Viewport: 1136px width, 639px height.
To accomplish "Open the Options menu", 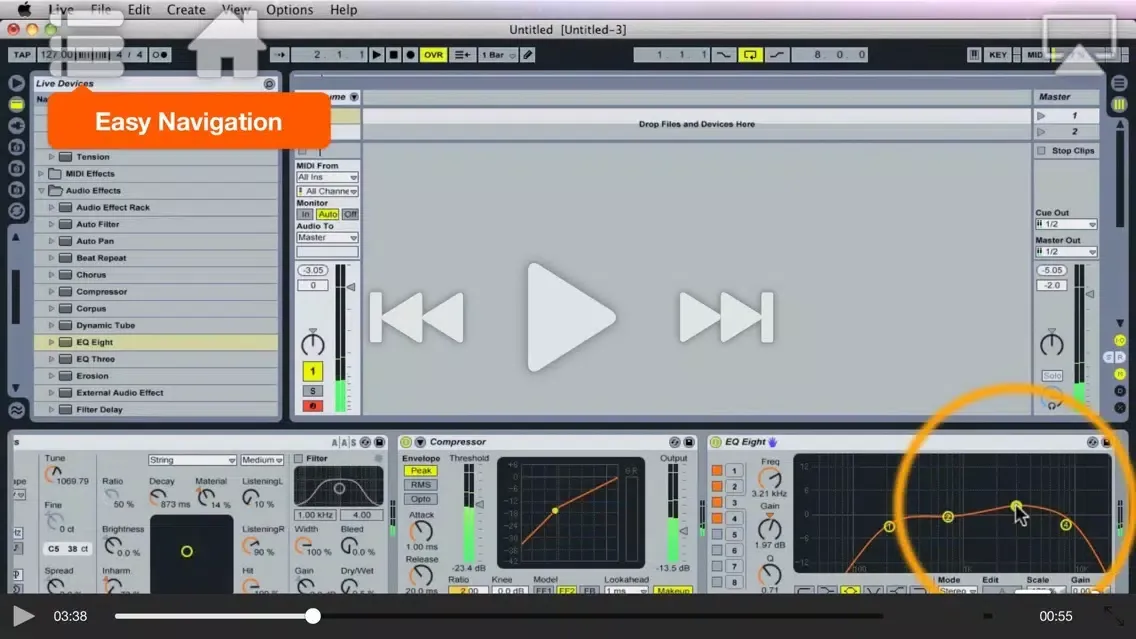I will (x=289, y=9).
